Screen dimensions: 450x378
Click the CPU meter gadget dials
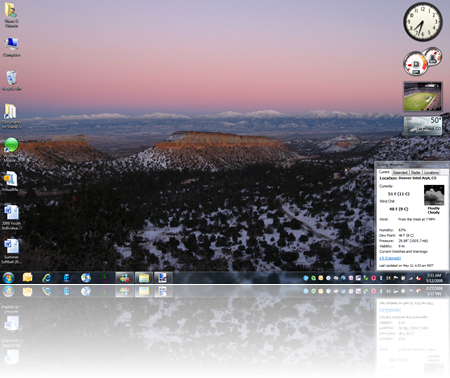pos(422,62)
